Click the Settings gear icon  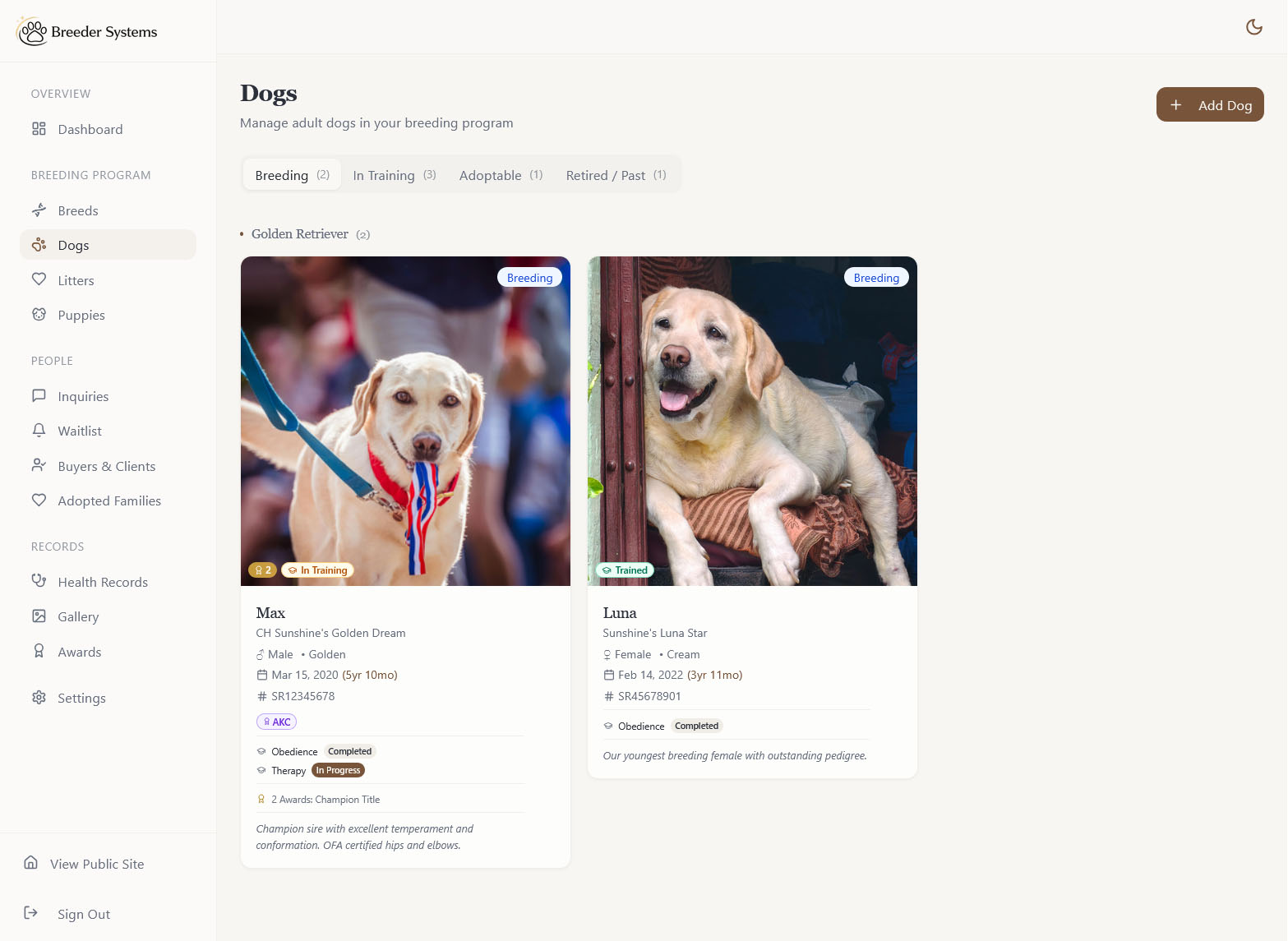(39, 698)
